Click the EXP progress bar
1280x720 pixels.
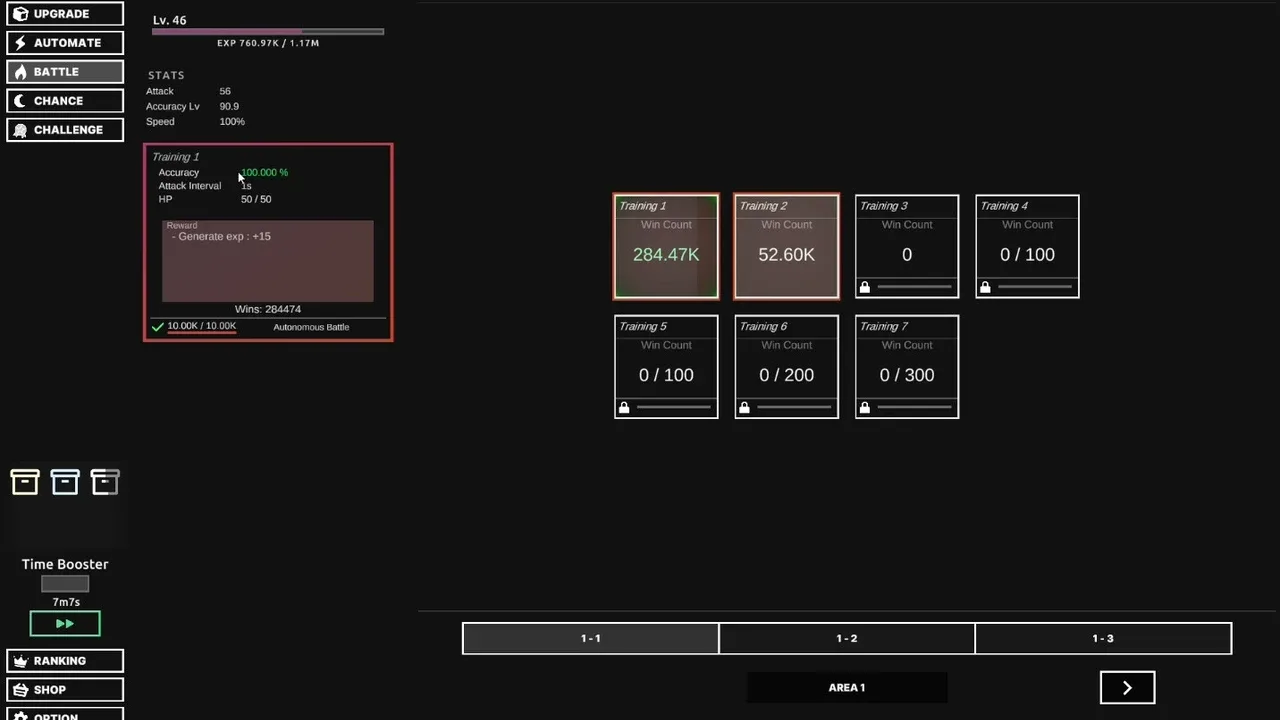[x=268, y=32]
